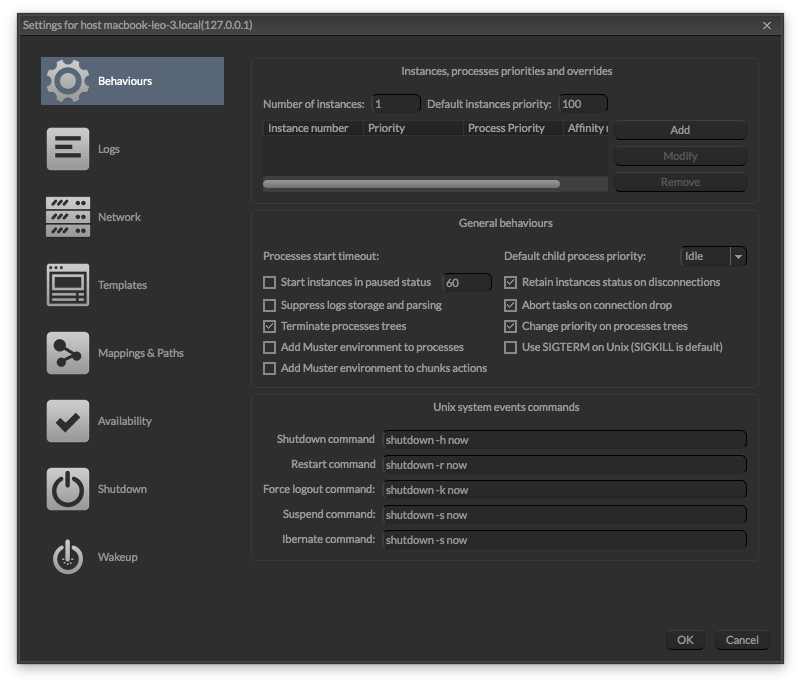The width and height of the screenshot is (801, 685).
Task: Uncheck Abort tasks on connection drop
Action: point(511,305)
